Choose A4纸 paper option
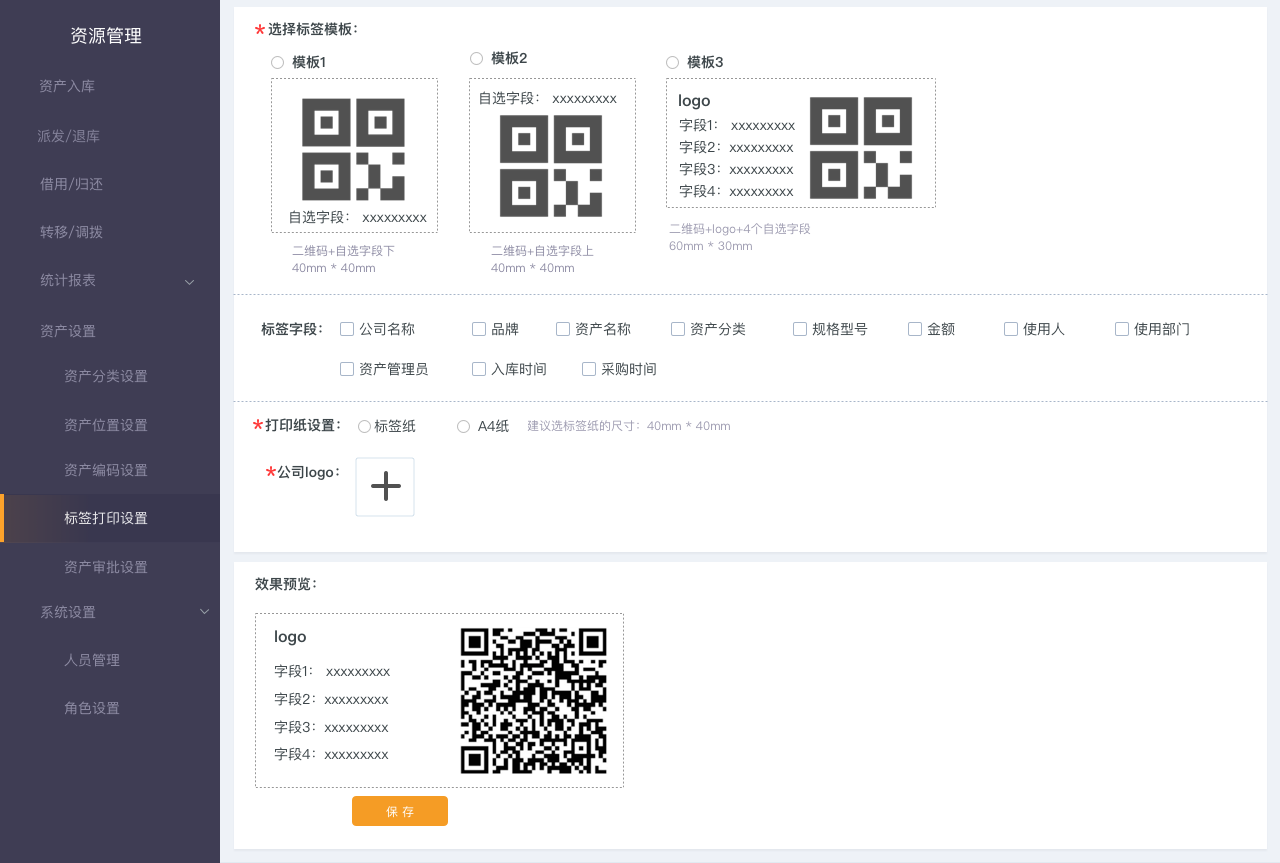This screenshot has height=863, width=1280. point(463,427)
